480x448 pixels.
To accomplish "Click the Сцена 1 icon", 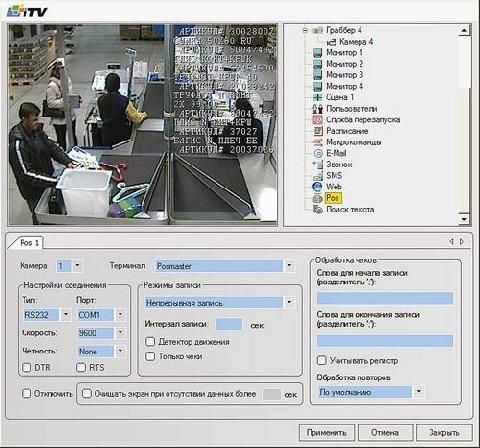I will [318, 97].
